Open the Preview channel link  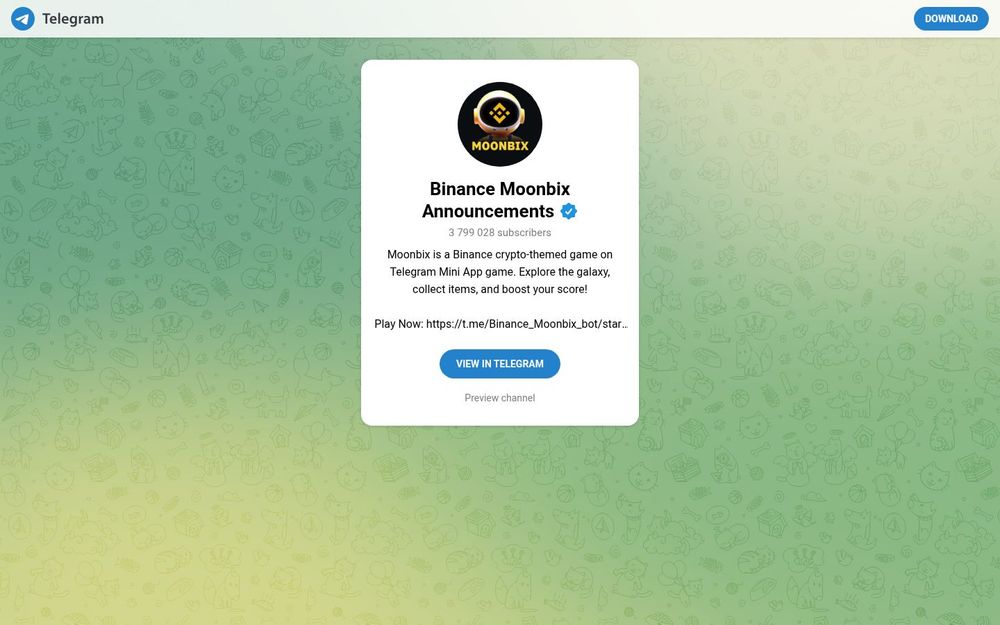(500, 398)
